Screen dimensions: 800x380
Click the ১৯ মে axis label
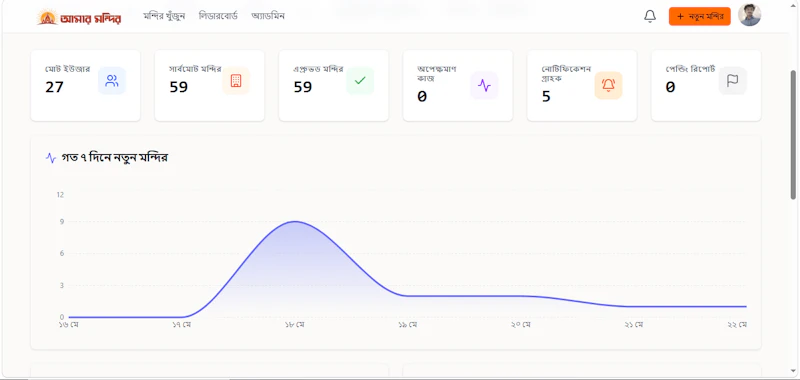pyautogui.click(x=408, y=325)
